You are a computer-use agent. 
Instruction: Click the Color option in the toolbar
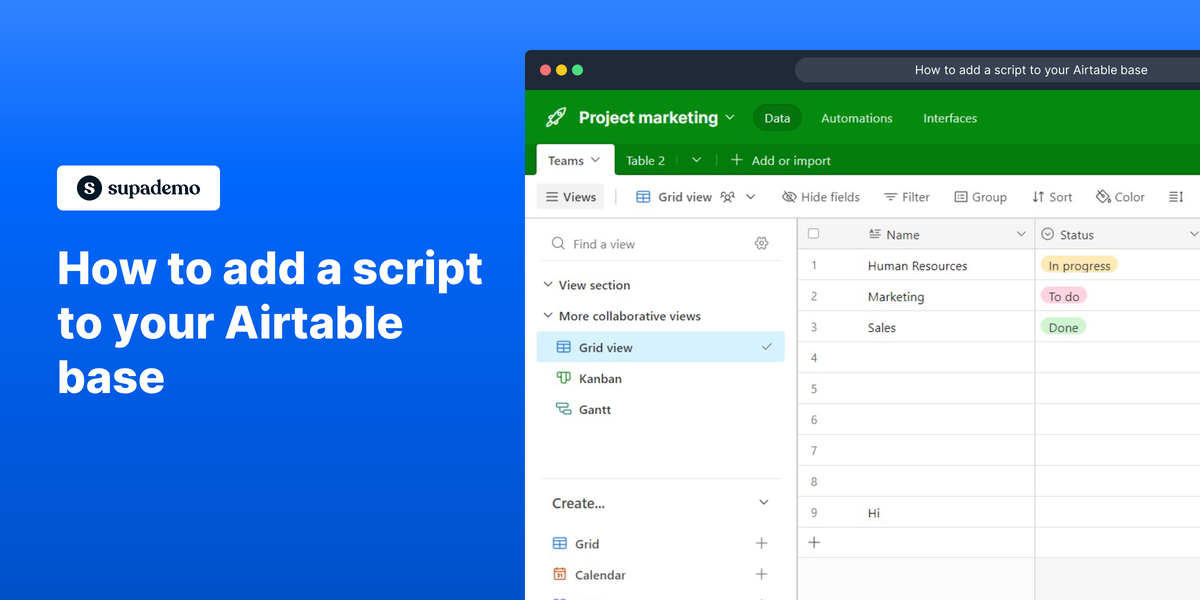pyautogui.click(x=1120, y=197)
